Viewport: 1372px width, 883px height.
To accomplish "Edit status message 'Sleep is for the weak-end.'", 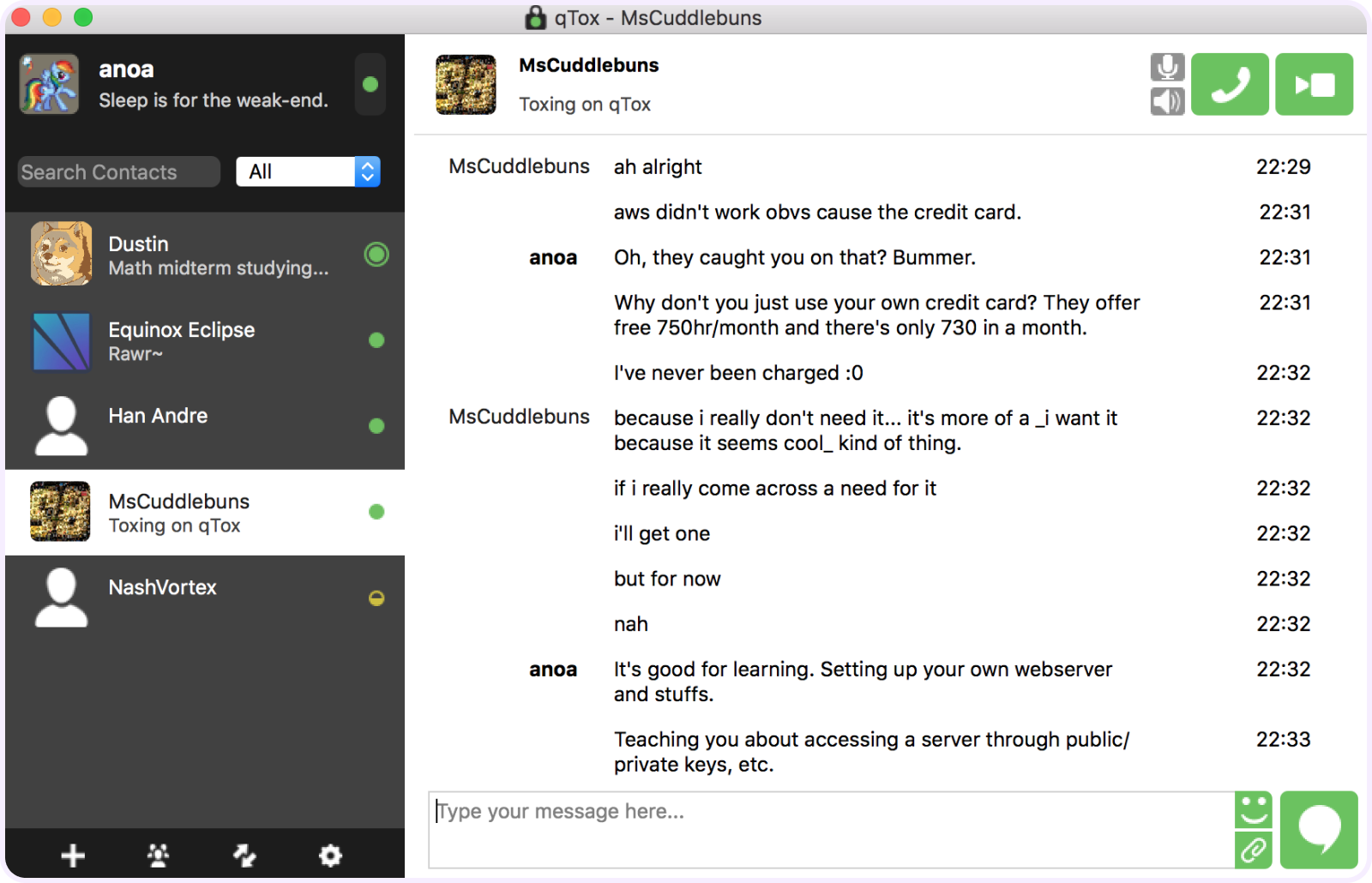I will point(214,100).
